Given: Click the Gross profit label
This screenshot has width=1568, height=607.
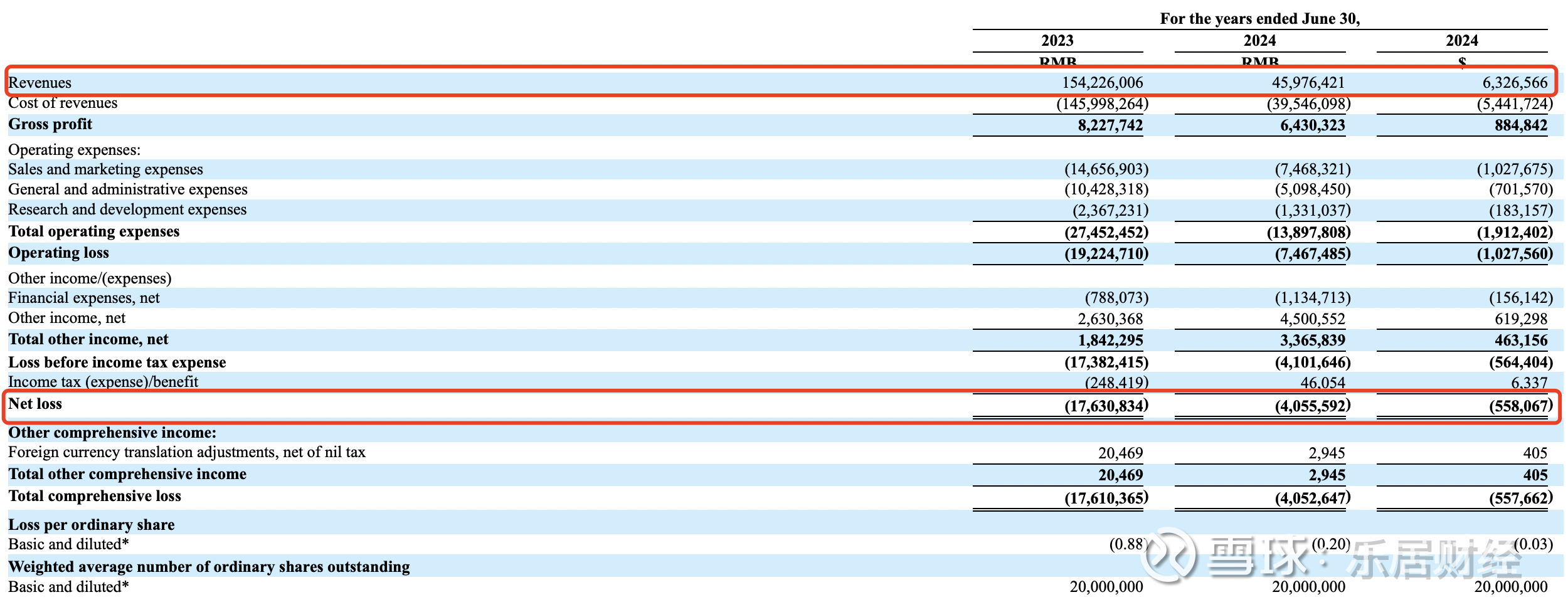Looking at the screenshot, I should [50, 124].
